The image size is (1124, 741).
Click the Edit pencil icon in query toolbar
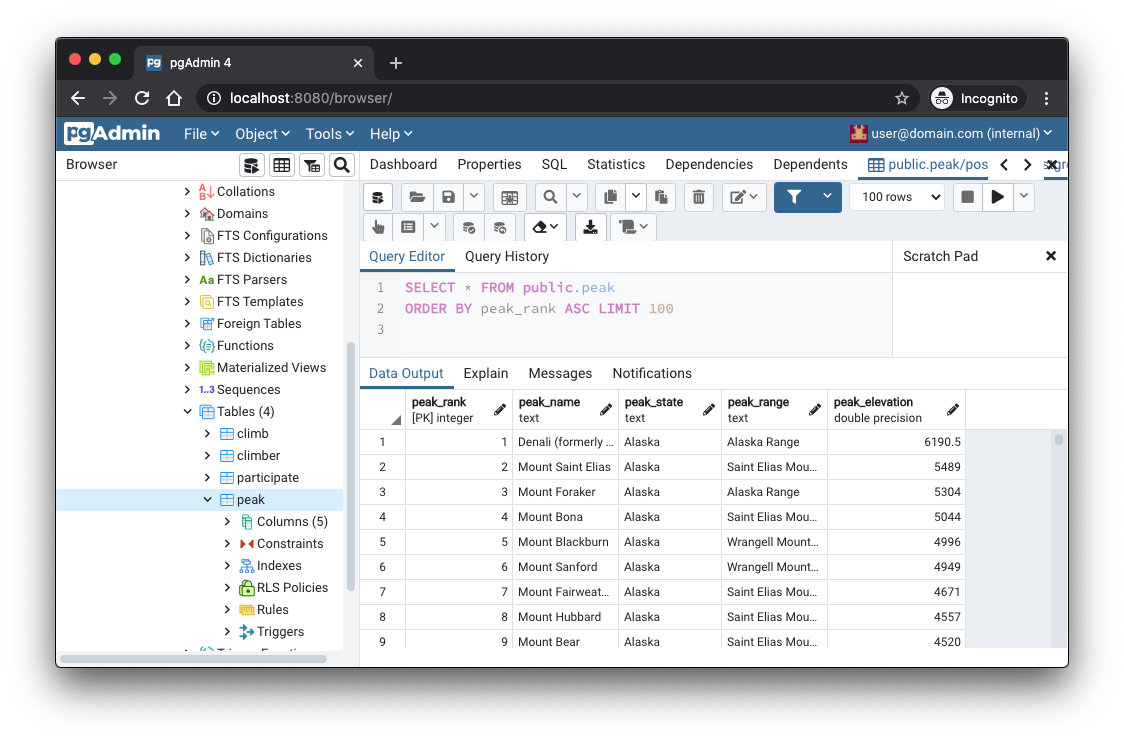point(743,197)
